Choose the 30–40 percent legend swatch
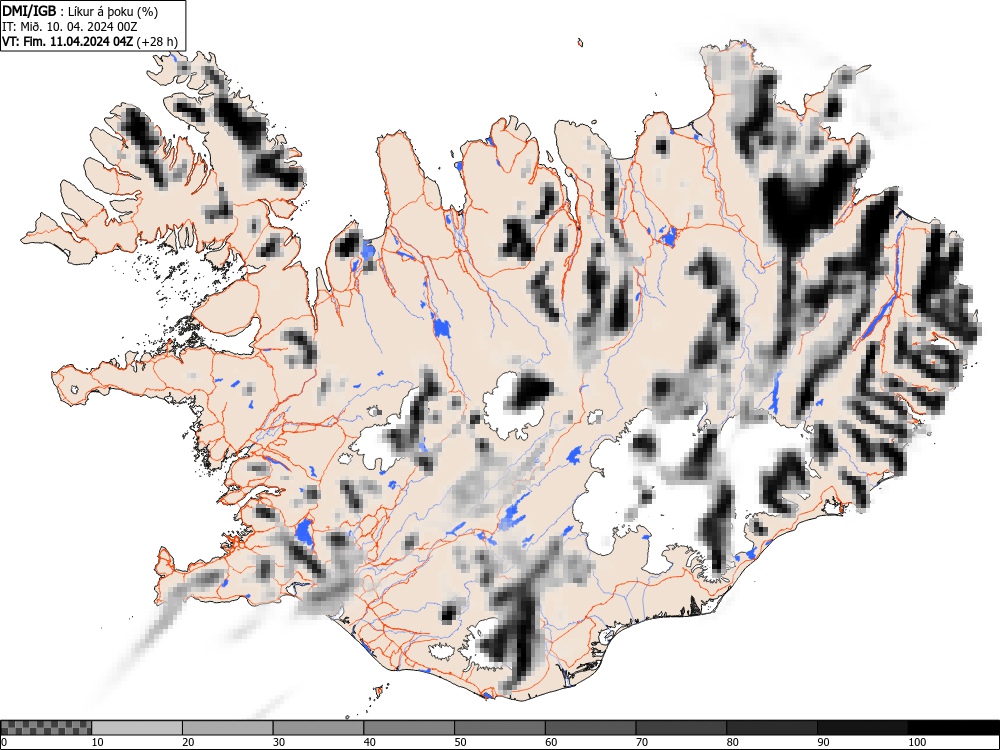Image resolution: width=1000 pixels, height=750 pixels. (318, 728)
